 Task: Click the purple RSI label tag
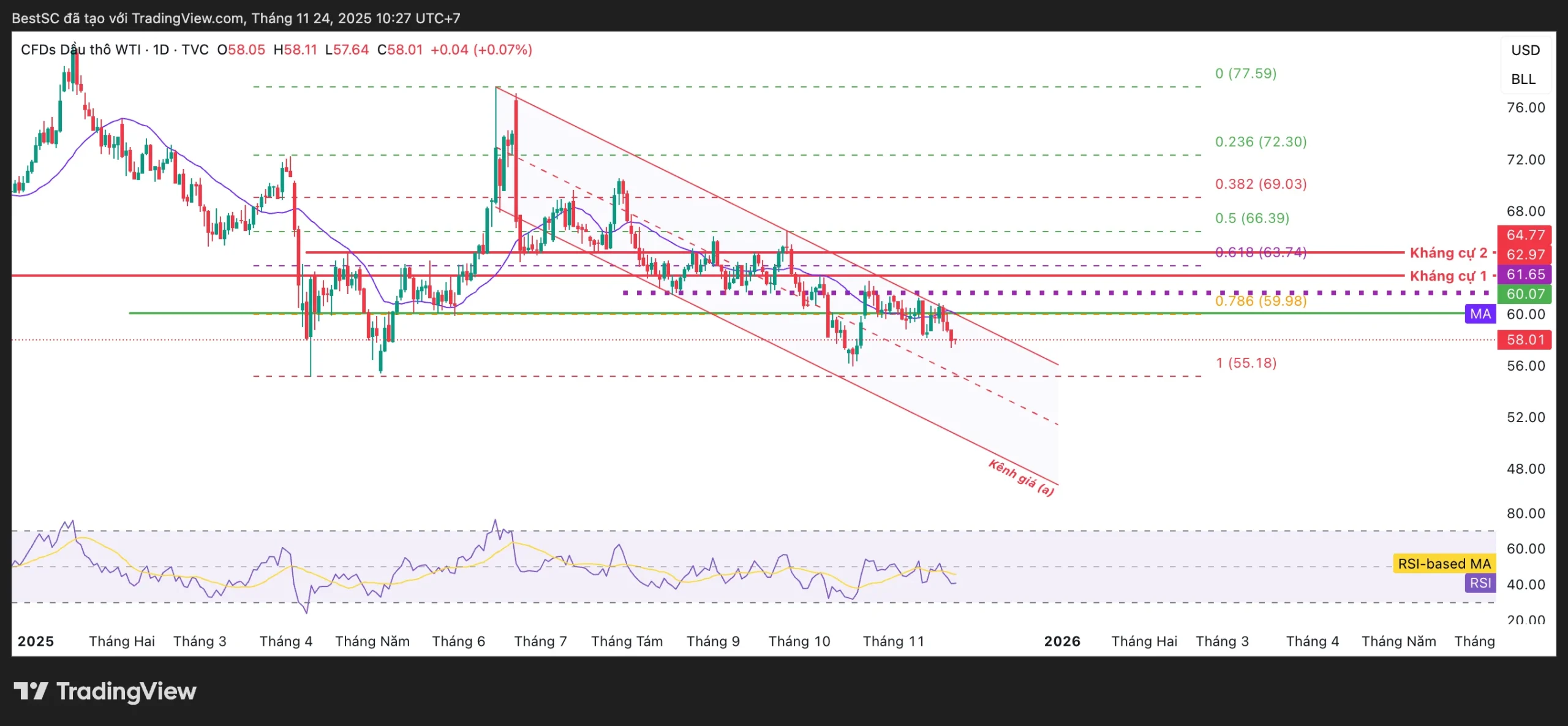[x=1480, y=583]
